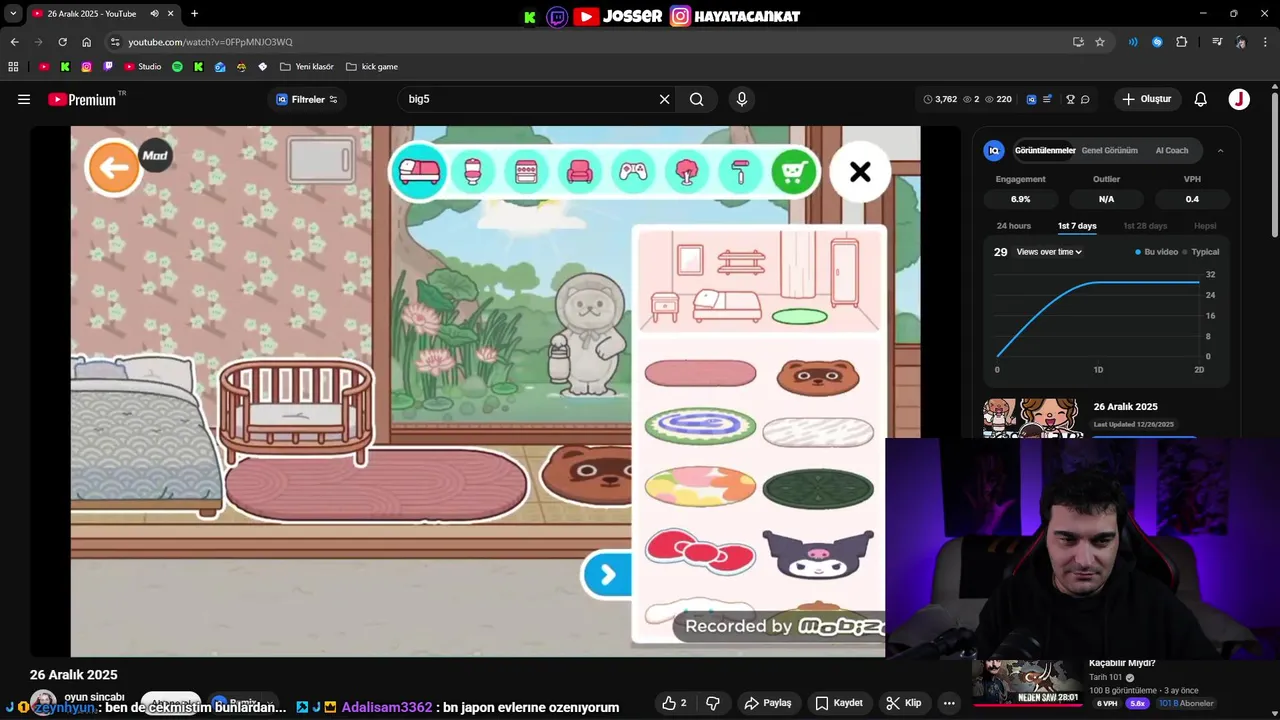Pick the dark green round rug
Viewport: 1280px width, 720px height.
pyautogui.click(x=818, y=489)
